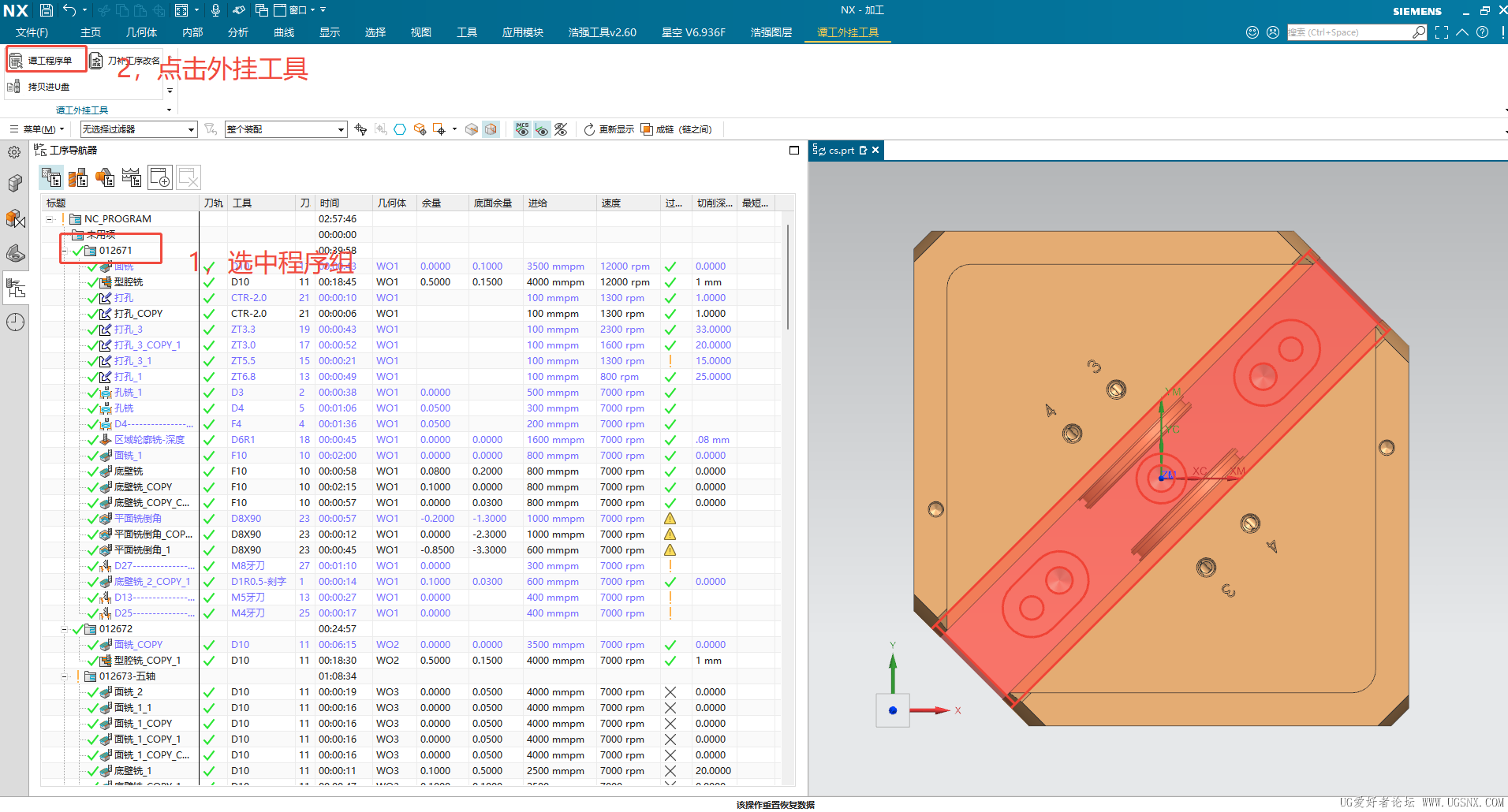
Task: Click the 拷贝进U盘 copy-to-USB button
Action: point(39,87)
